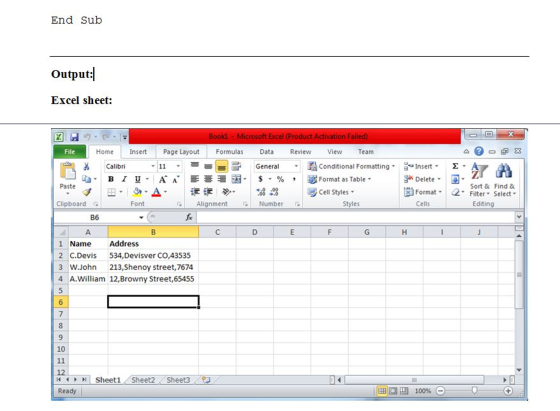Screen dimensions: 560x411
Task: Click the Align Text Right icon
Action: click(221, 179)
